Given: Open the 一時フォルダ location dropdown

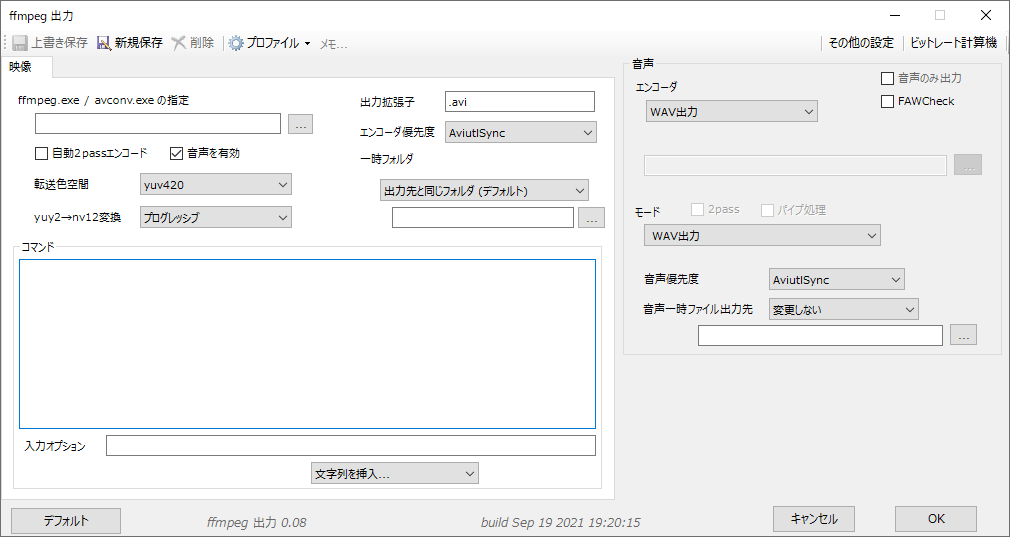Looking at the screenshot, I should pyautogui.click(x=484, y=191).
